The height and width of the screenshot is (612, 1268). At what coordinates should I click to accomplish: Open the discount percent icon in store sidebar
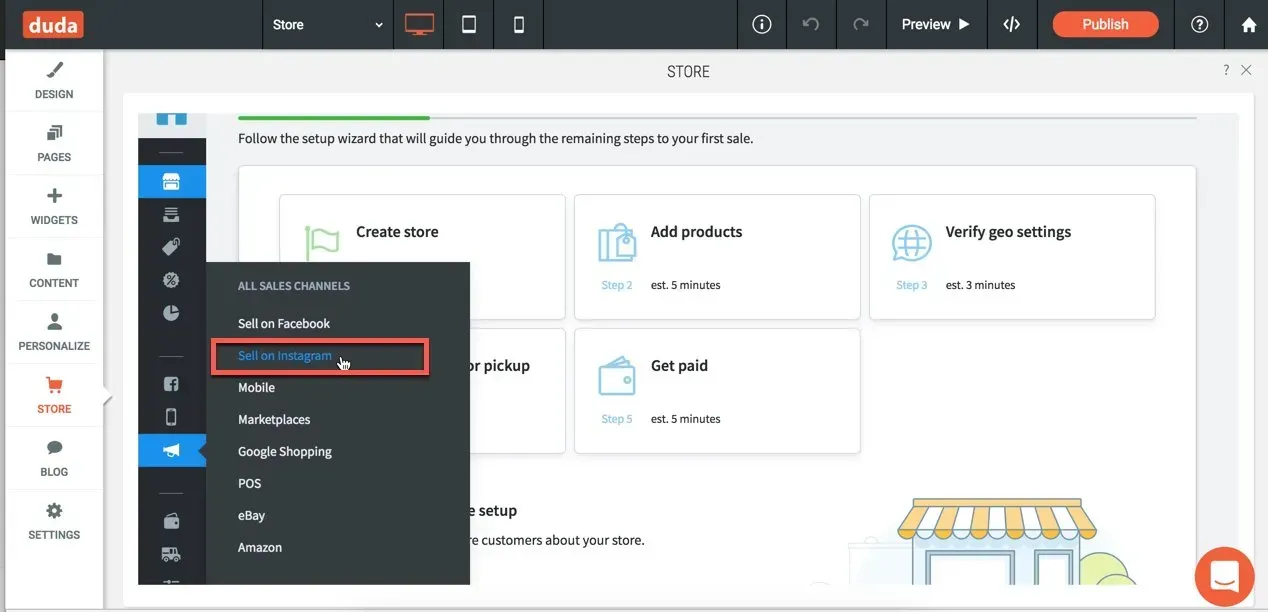(x=171, y=280)
